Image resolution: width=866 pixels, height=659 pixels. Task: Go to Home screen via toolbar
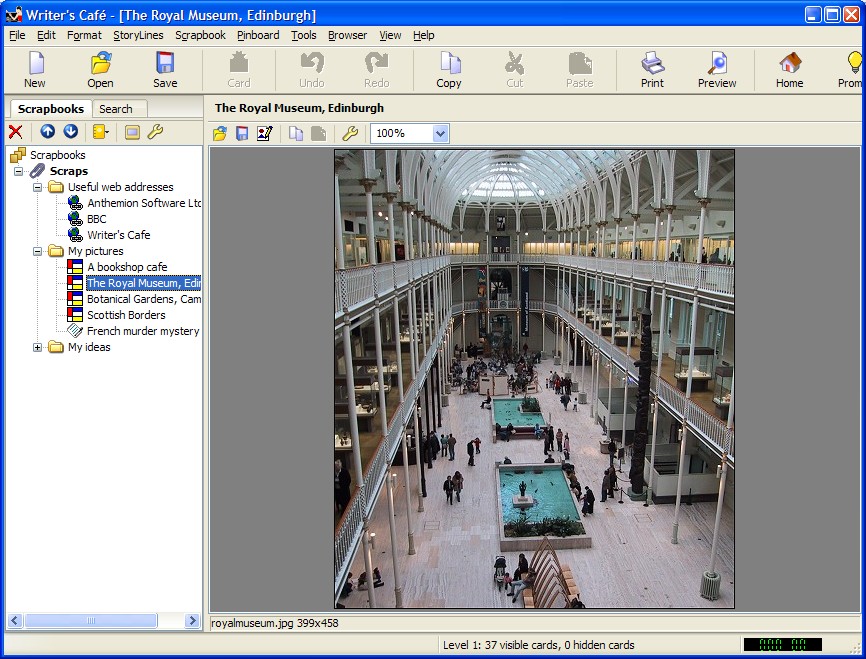tap(789, 69)
